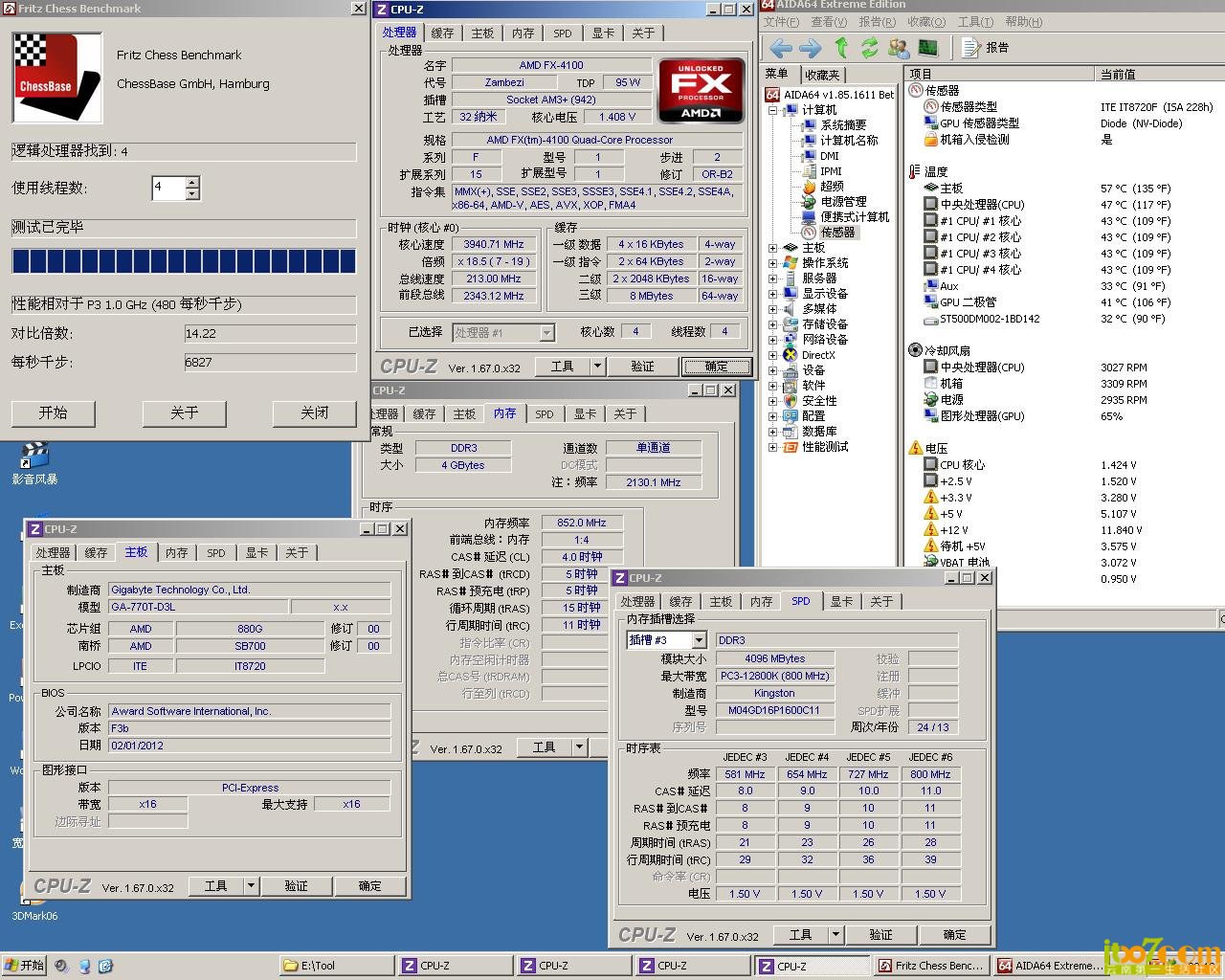Click the AIDA64 报告 report toolbar button
Screen dimensions: 1225x980
(x=985, y=47)
